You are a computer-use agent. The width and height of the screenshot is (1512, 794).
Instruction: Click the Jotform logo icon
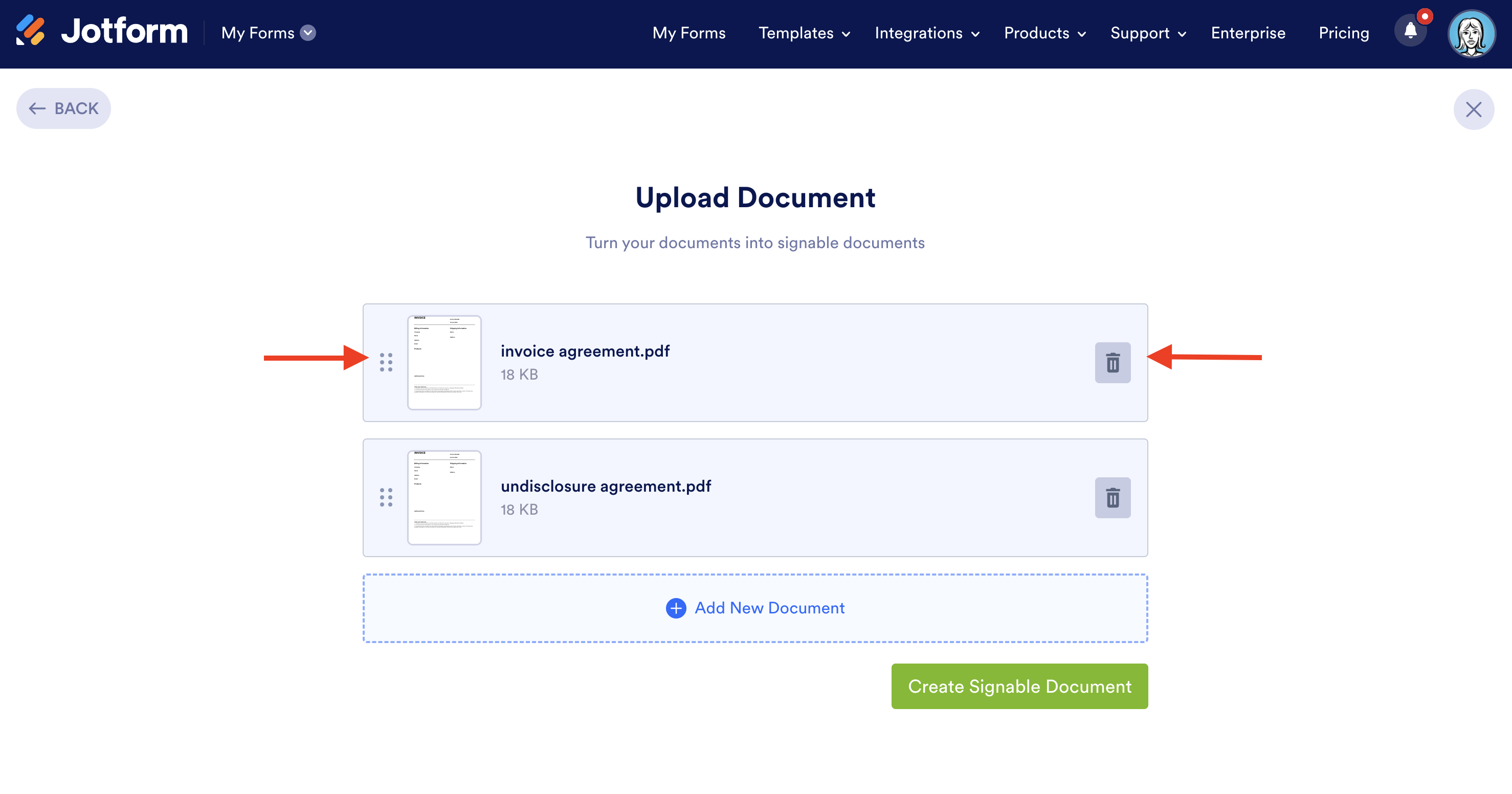(31, 31)
